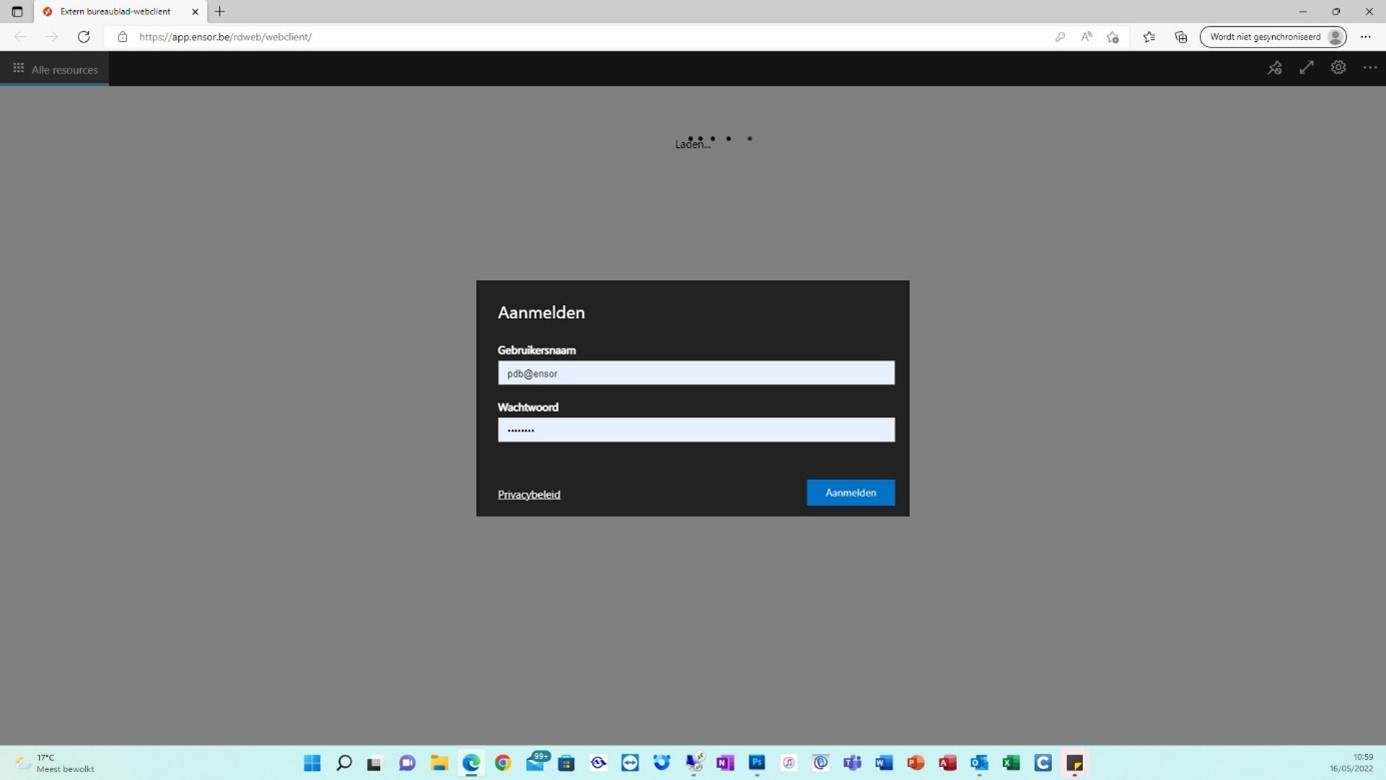Open the Collections panel
This screenshot has width=1386, height=780.
[1181, 37]
